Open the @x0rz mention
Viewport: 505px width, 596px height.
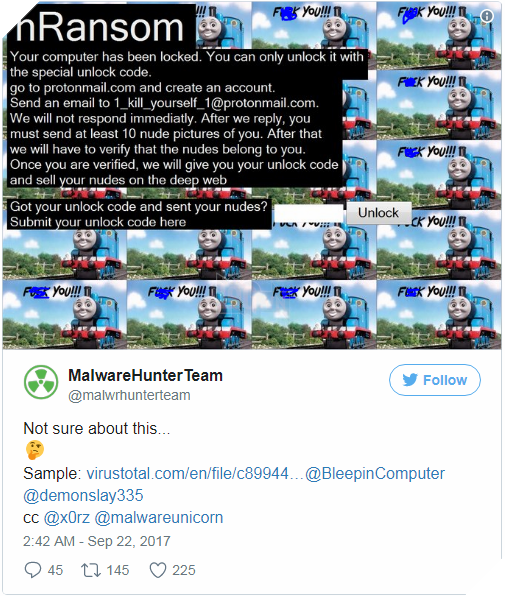pos(67,518)
